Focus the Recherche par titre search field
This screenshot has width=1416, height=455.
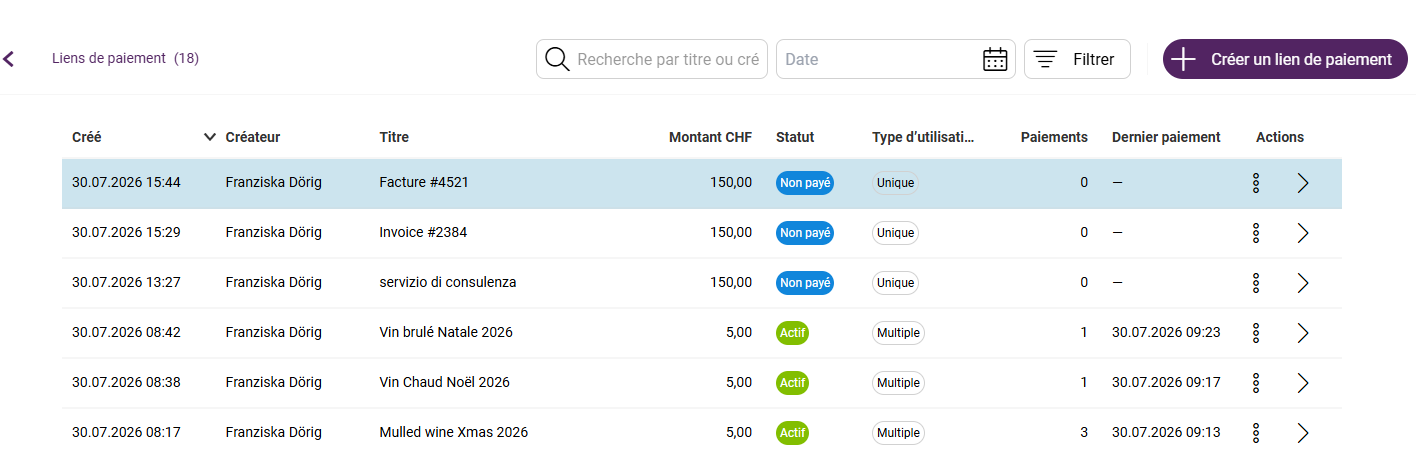(652, 59)
